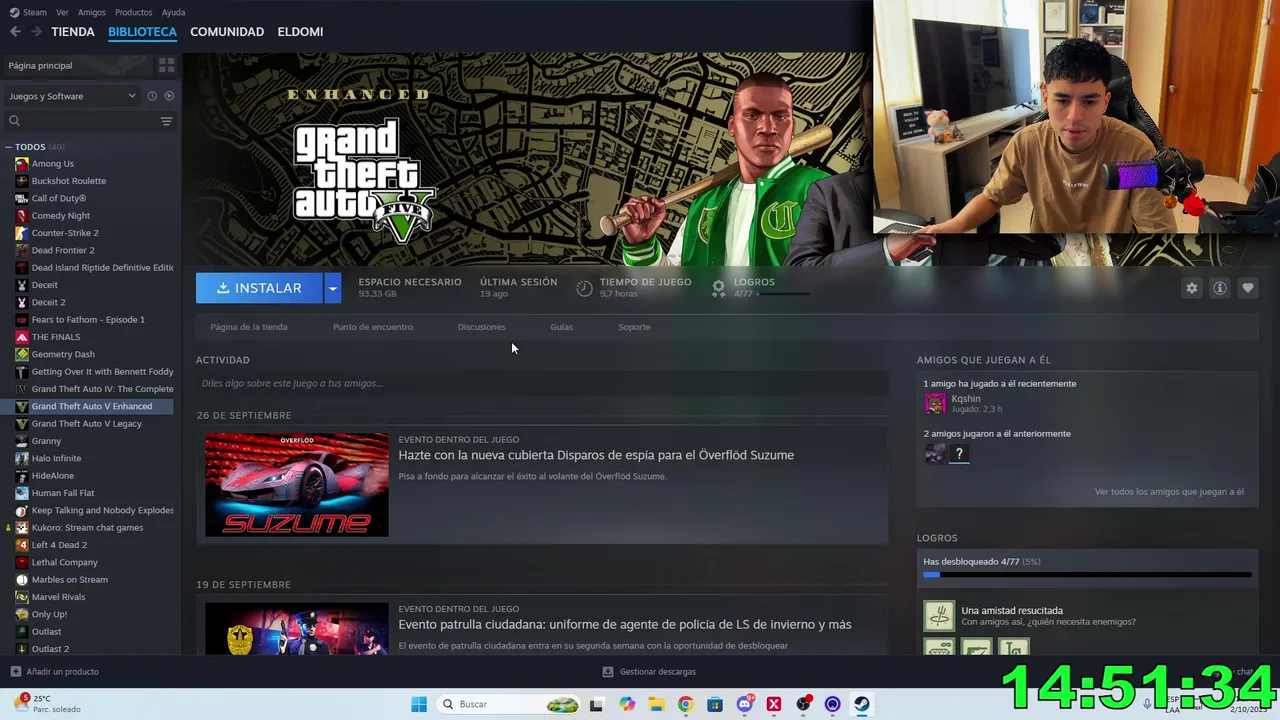Open Suzume spy shots livery event title
Screen dimensions: 1280x720
(x=596, y=455)
